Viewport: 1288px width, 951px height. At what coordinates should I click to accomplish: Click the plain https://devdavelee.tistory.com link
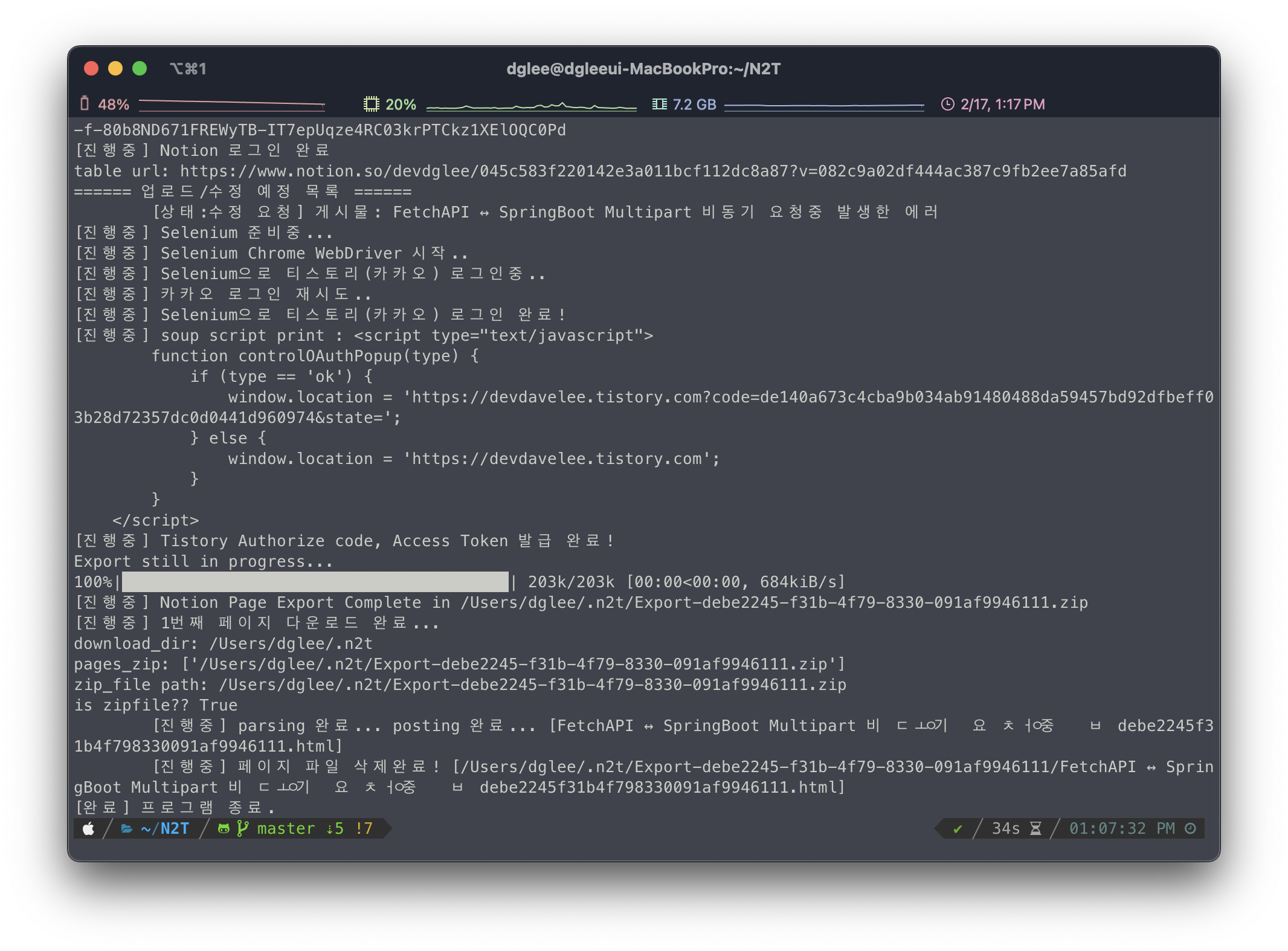[x=556, y=459]
